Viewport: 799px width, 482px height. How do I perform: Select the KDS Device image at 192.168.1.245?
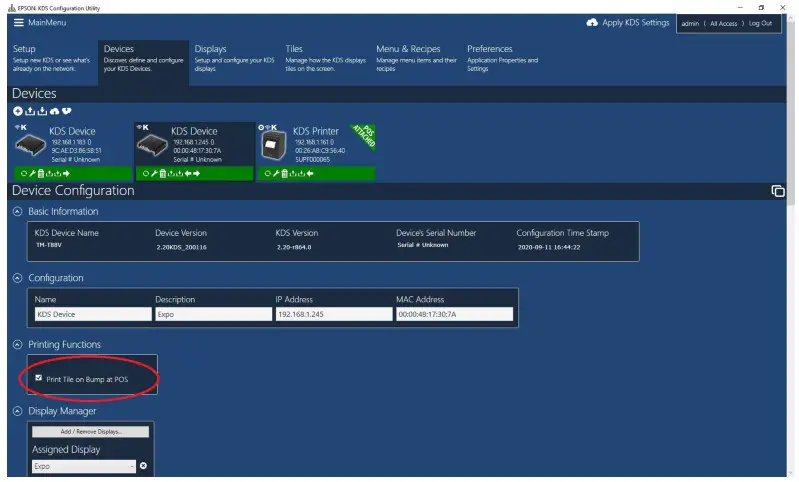(x=152, y=145)
